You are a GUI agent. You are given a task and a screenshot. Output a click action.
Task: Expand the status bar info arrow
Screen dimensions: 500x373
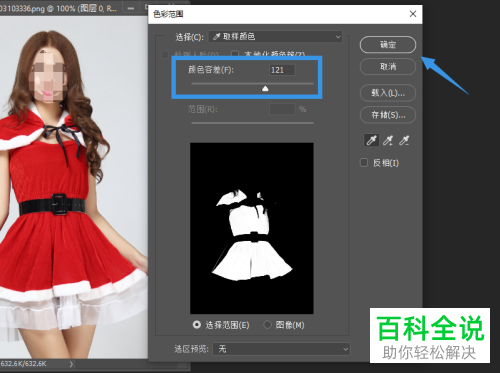click(71, 364)
